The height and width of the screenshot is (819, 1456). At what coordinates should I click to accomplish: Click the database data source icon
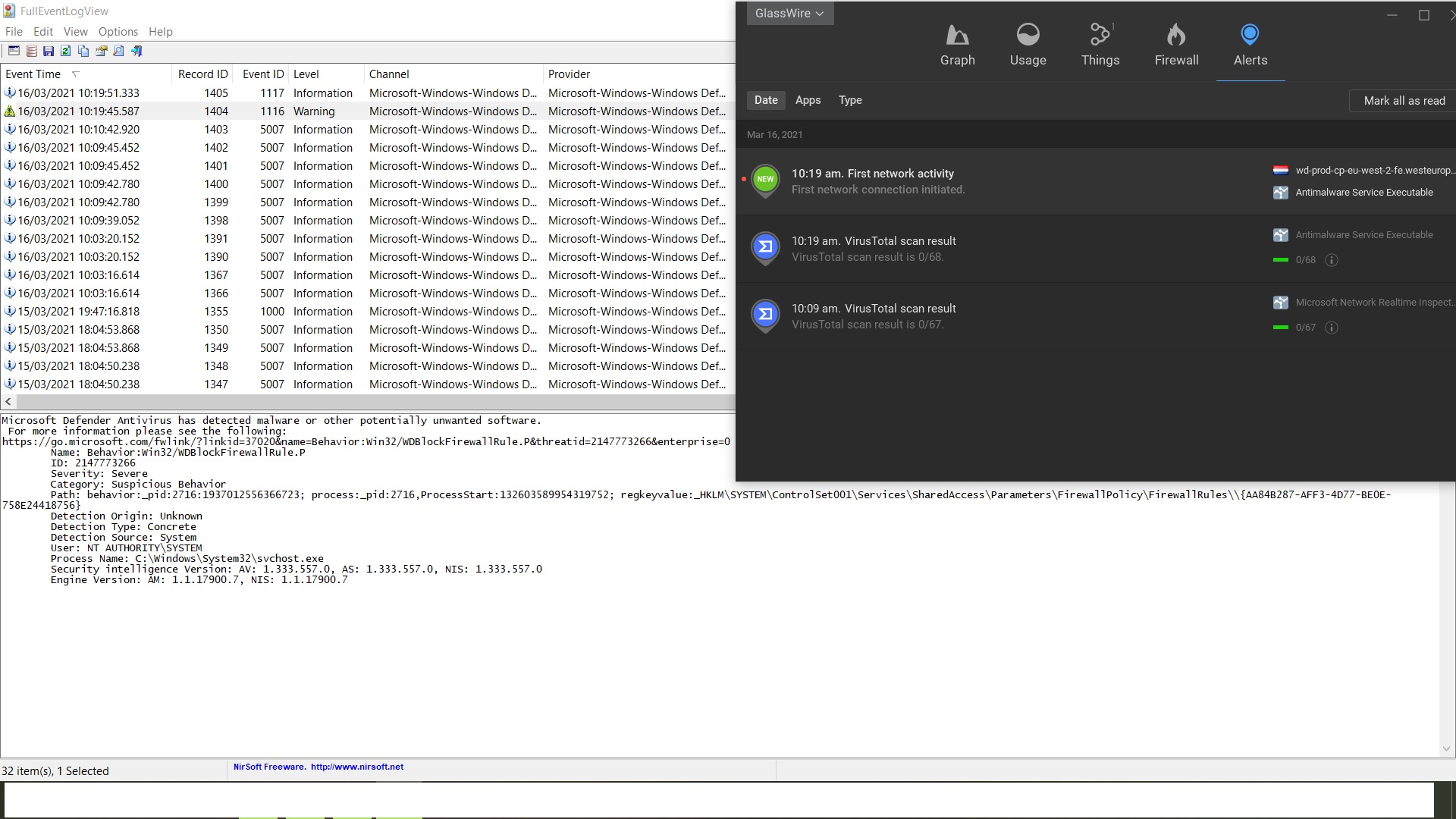click(x=31, y=51)
